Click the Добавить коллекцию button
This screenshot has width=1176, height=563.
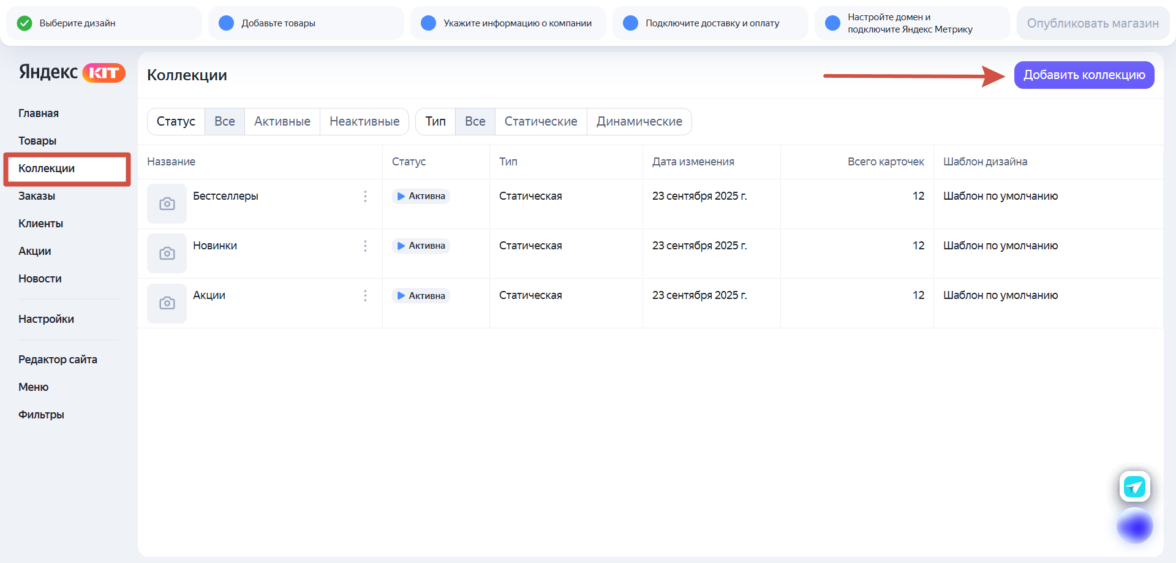click(1083, 75)
